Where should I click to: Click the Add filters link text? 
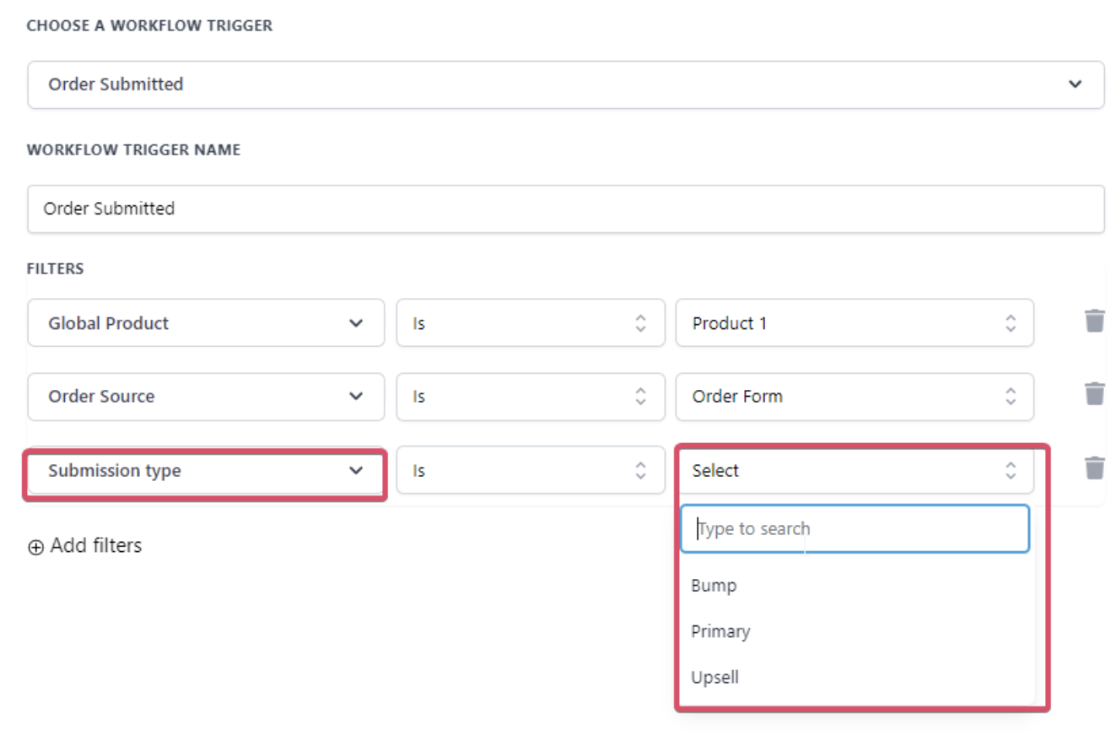[96, 546]
